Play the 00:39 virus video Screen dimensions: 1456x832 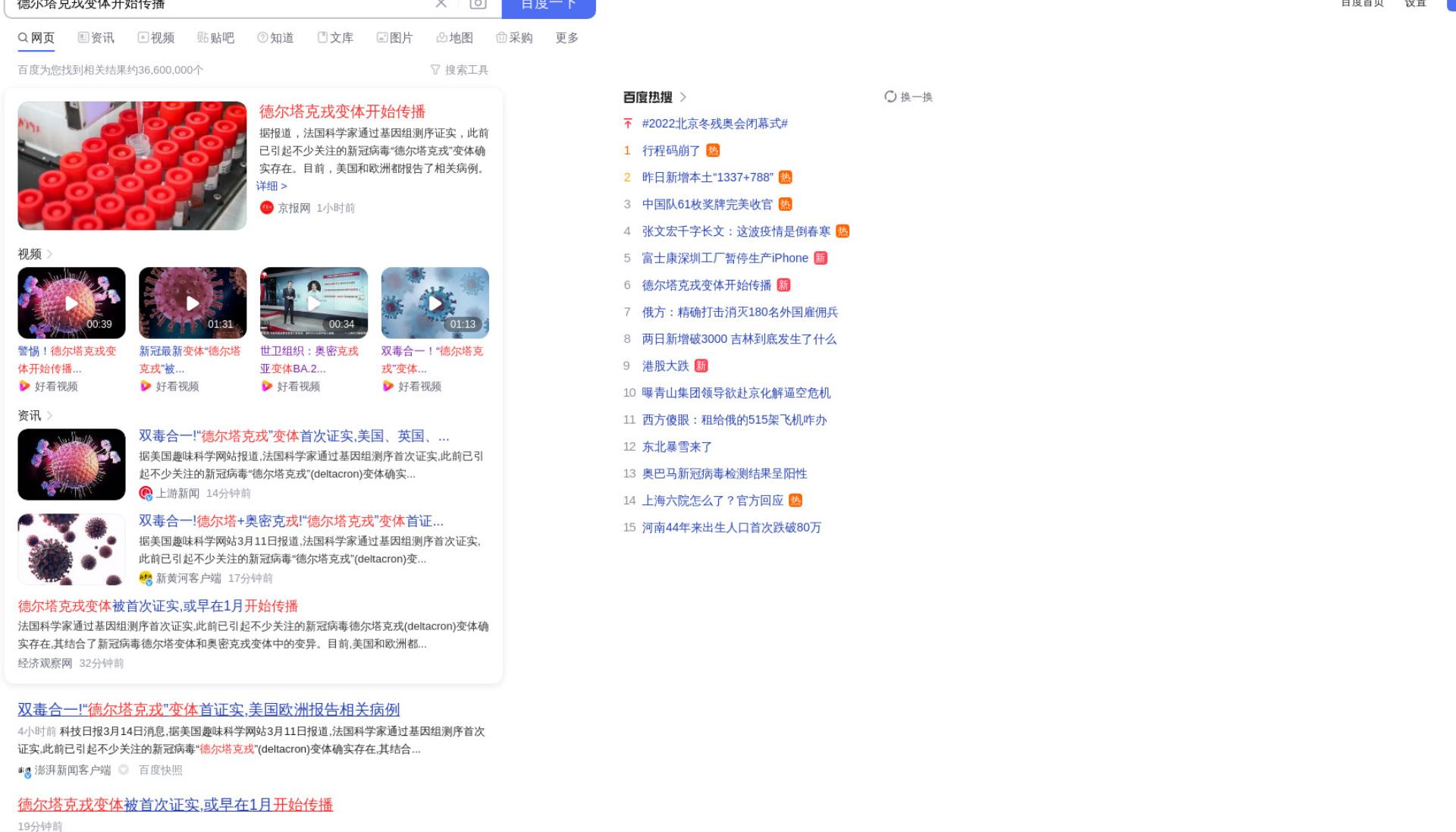click(x=71, y=303)
